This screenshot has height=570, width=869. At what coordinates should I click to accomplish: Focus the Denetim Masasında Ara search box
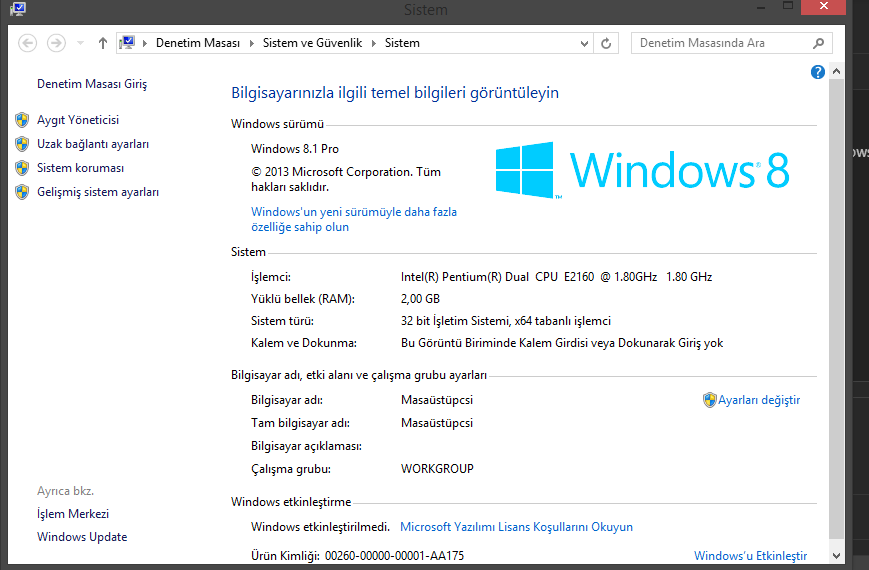tap(732, 43)
